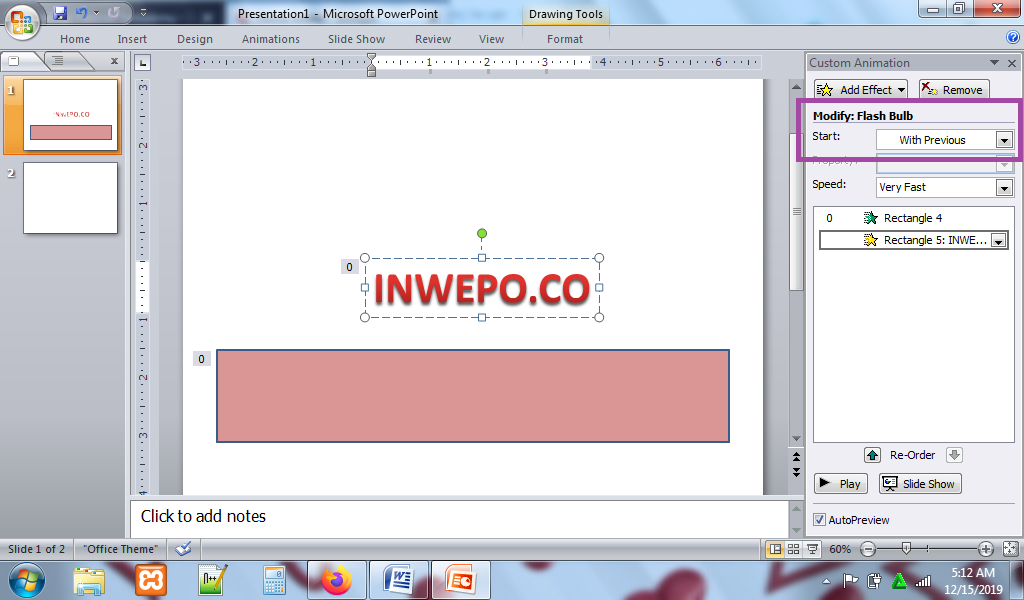The image size is (1024, 600).
Task: Customize the Quick Access Toolbar dropdown
Action: (143, 12)
